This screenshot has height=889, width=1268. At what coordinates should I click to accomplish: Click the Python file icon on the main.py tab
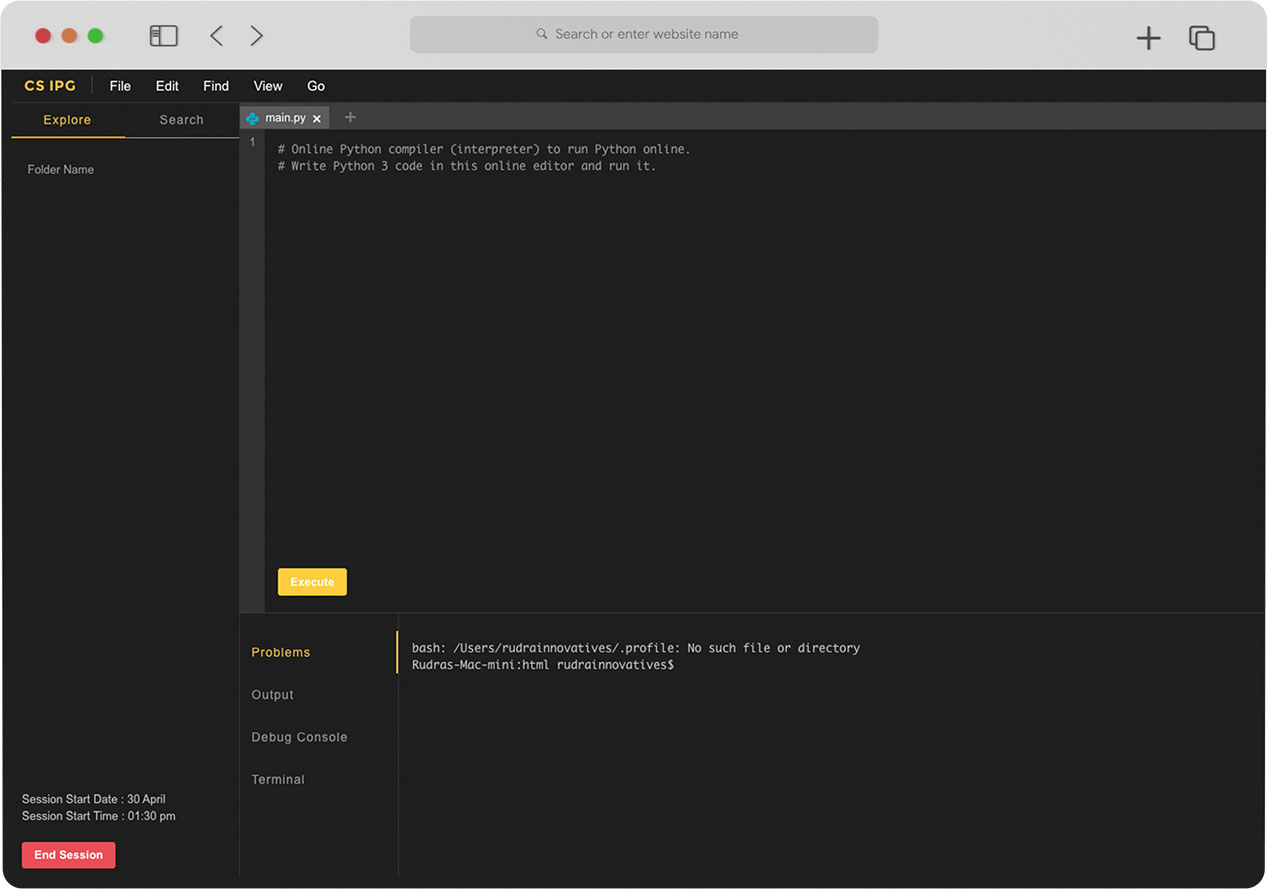point(252,118)
